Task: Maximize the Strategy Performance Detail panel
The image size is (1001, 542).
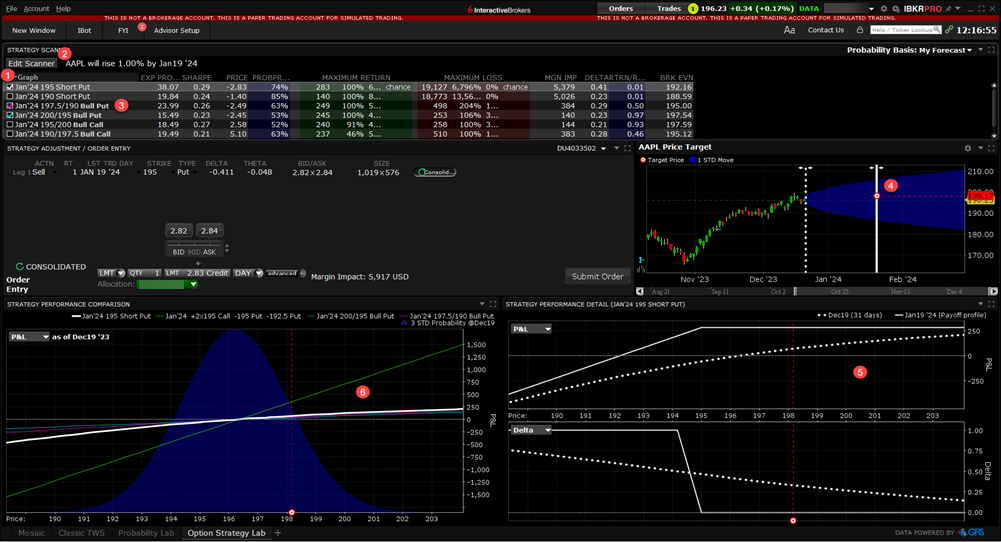Action: (x=991, y=305)
